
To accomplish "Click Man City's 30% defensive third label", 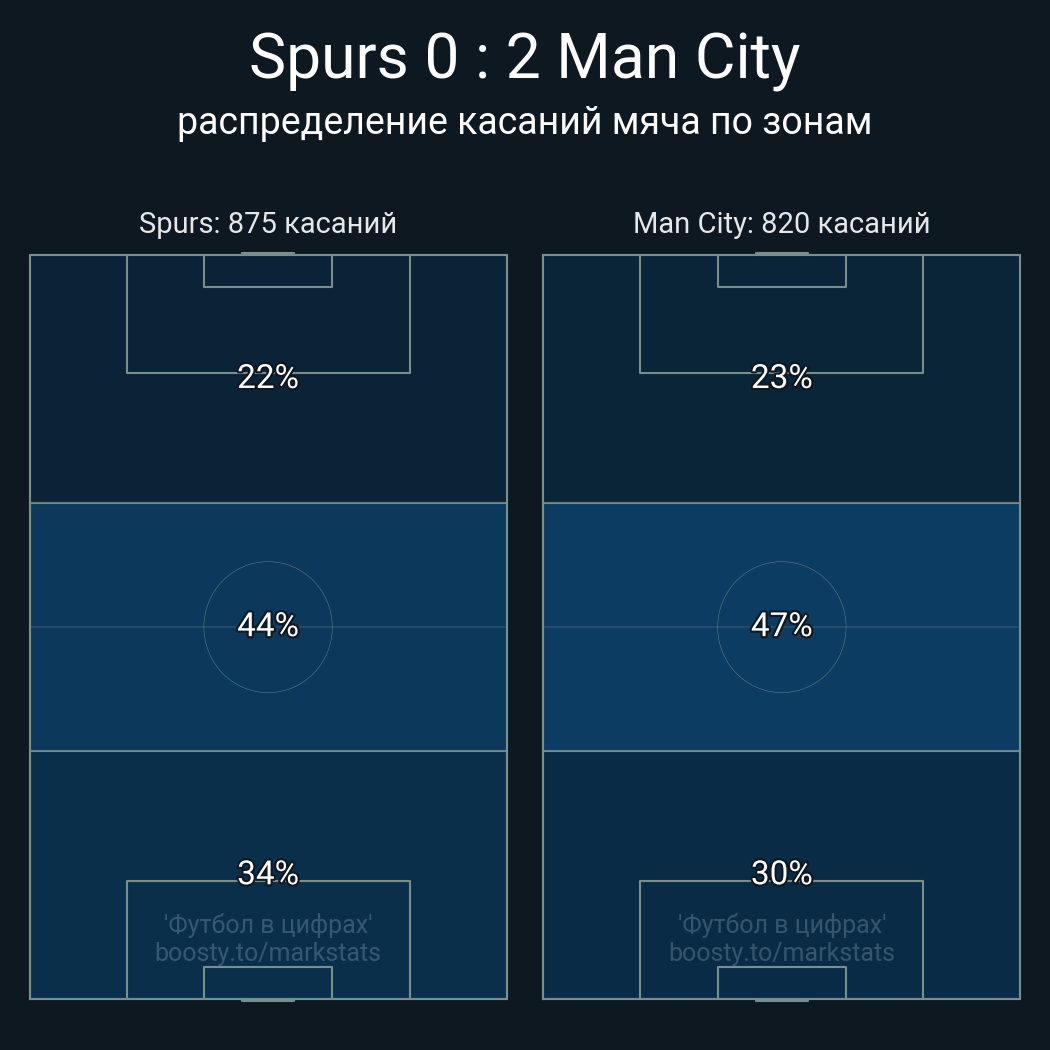I will [781, 873].
